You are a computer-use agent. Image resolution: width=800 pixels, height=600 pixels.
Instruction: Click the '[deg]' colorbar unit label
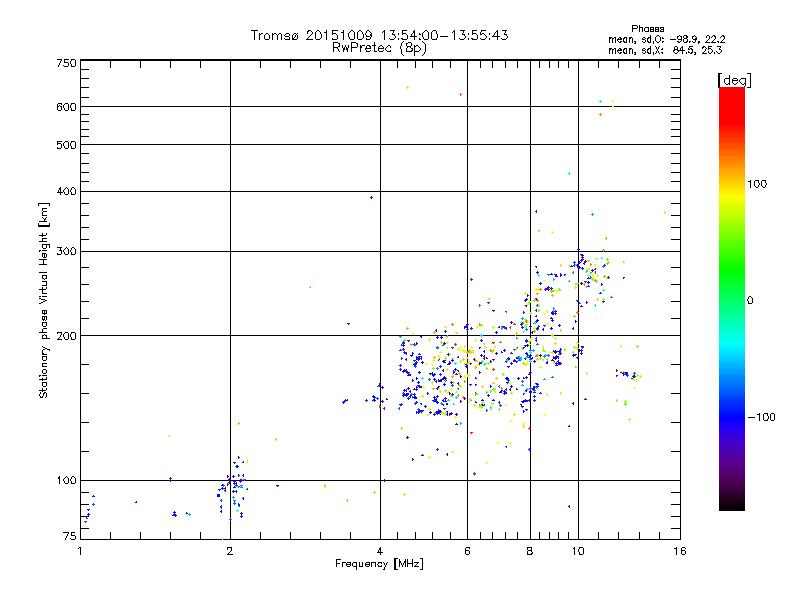pos(734,80)
